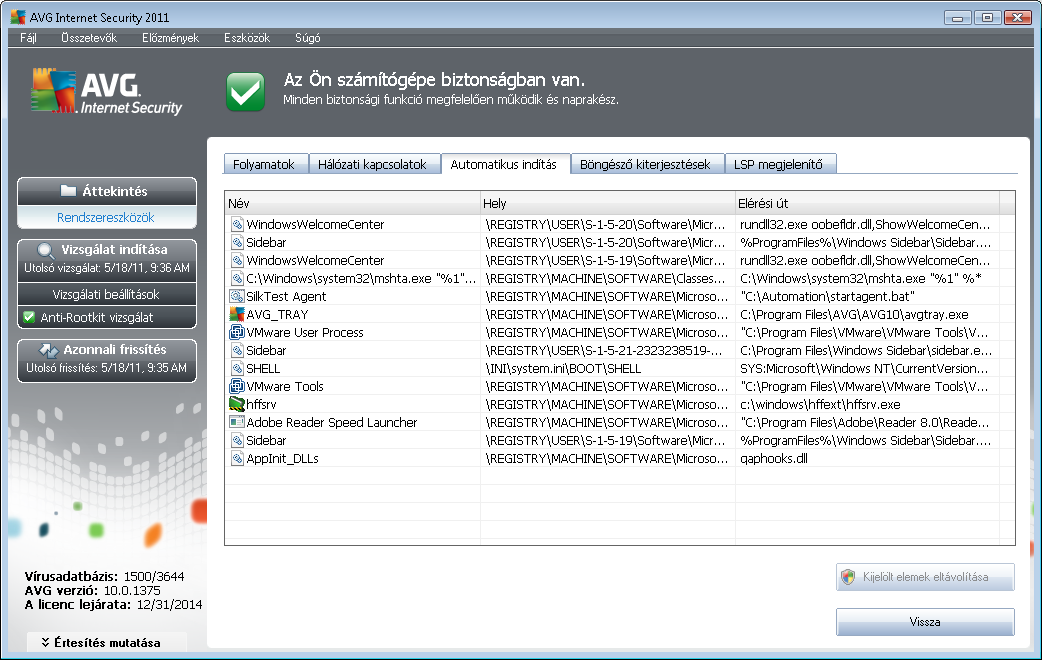Select the hffsrv entry name

coord(261,404)
